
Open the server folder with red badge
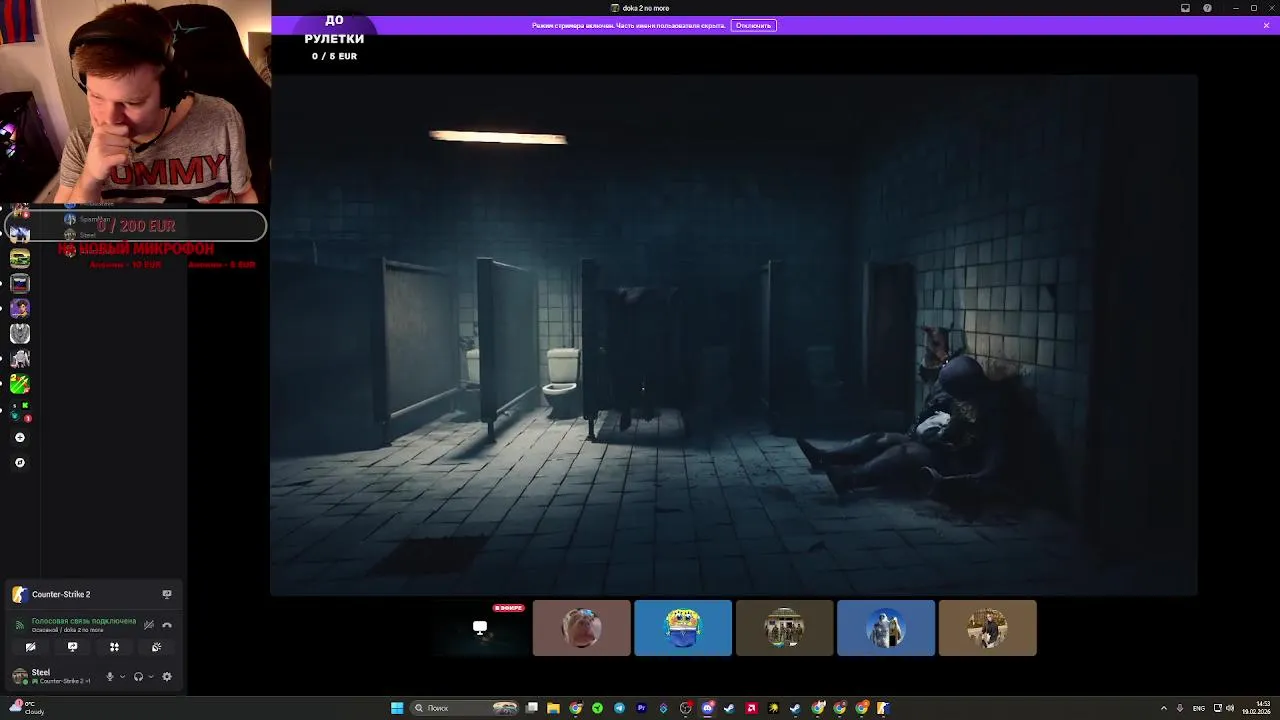point(20,411)
